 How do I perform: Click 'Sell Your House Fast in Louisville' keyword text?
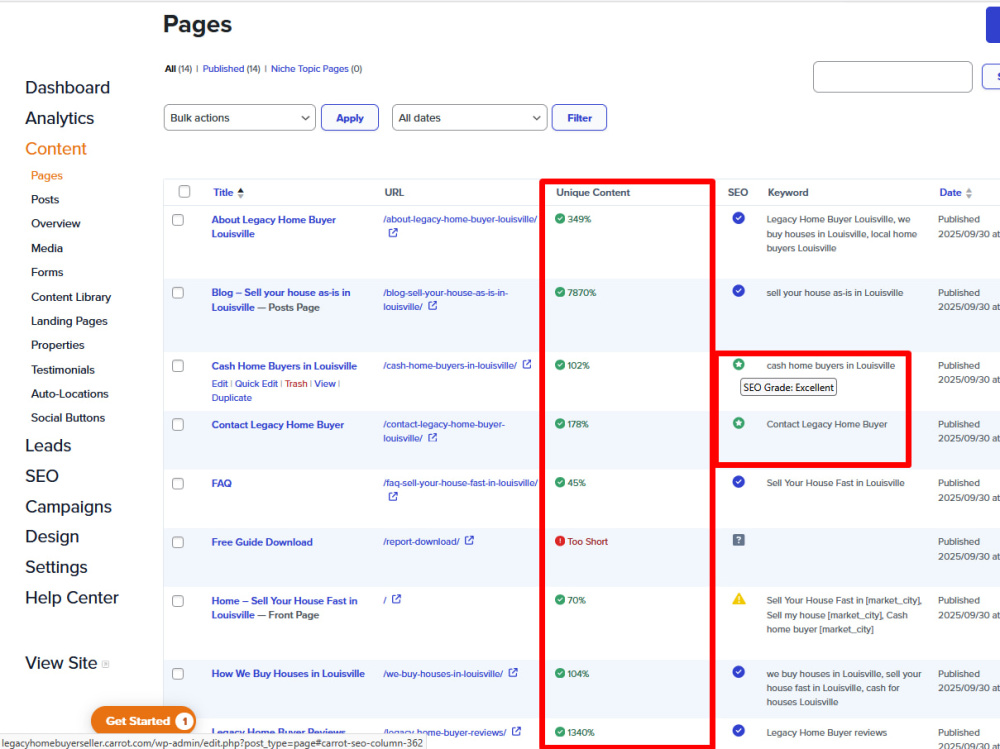tap(835, 483)
